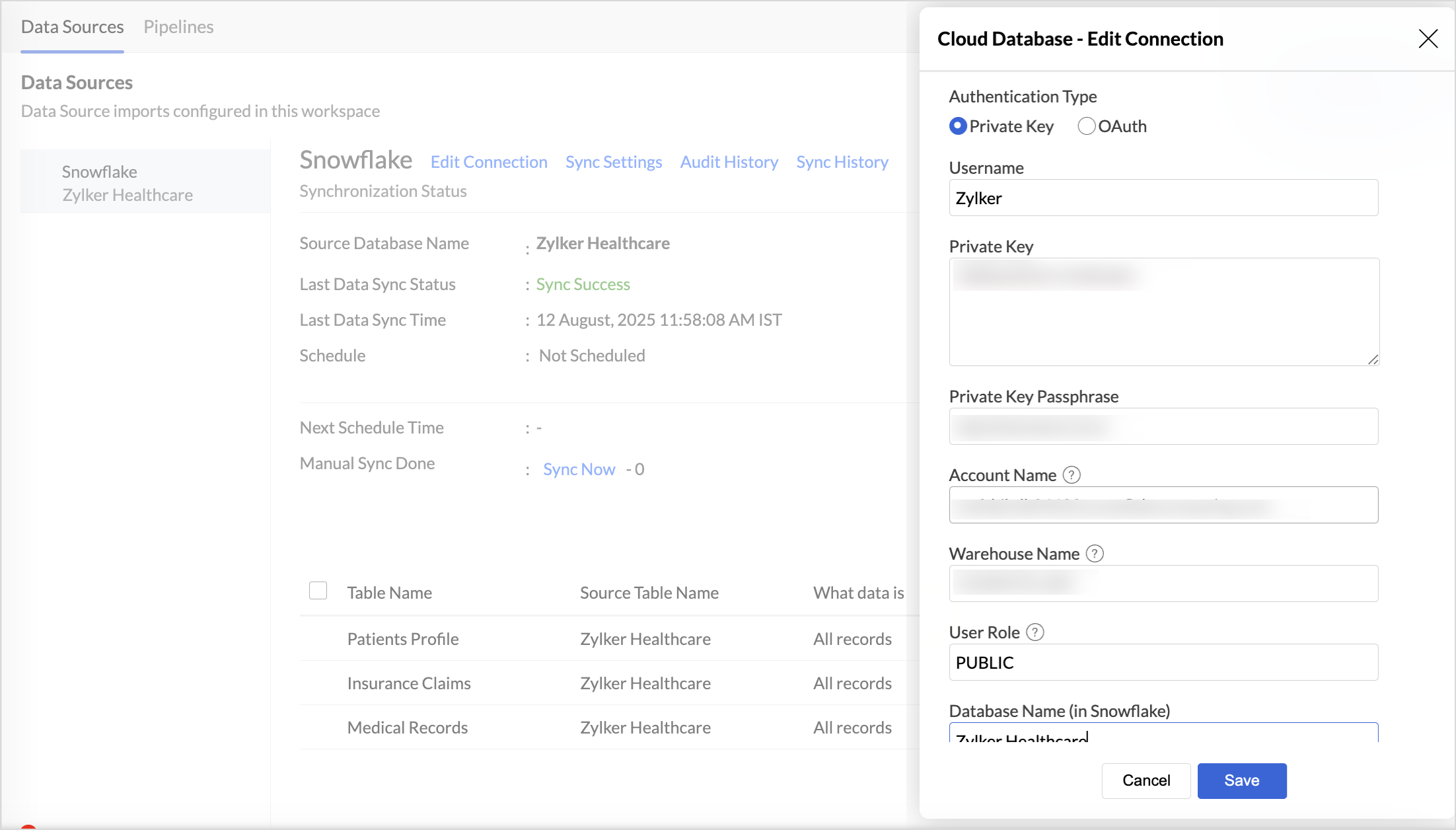The height and width of the screenshot is (830, 1456).
Task: Switch to the Data Sources tab
Action: tap(72, 27)
